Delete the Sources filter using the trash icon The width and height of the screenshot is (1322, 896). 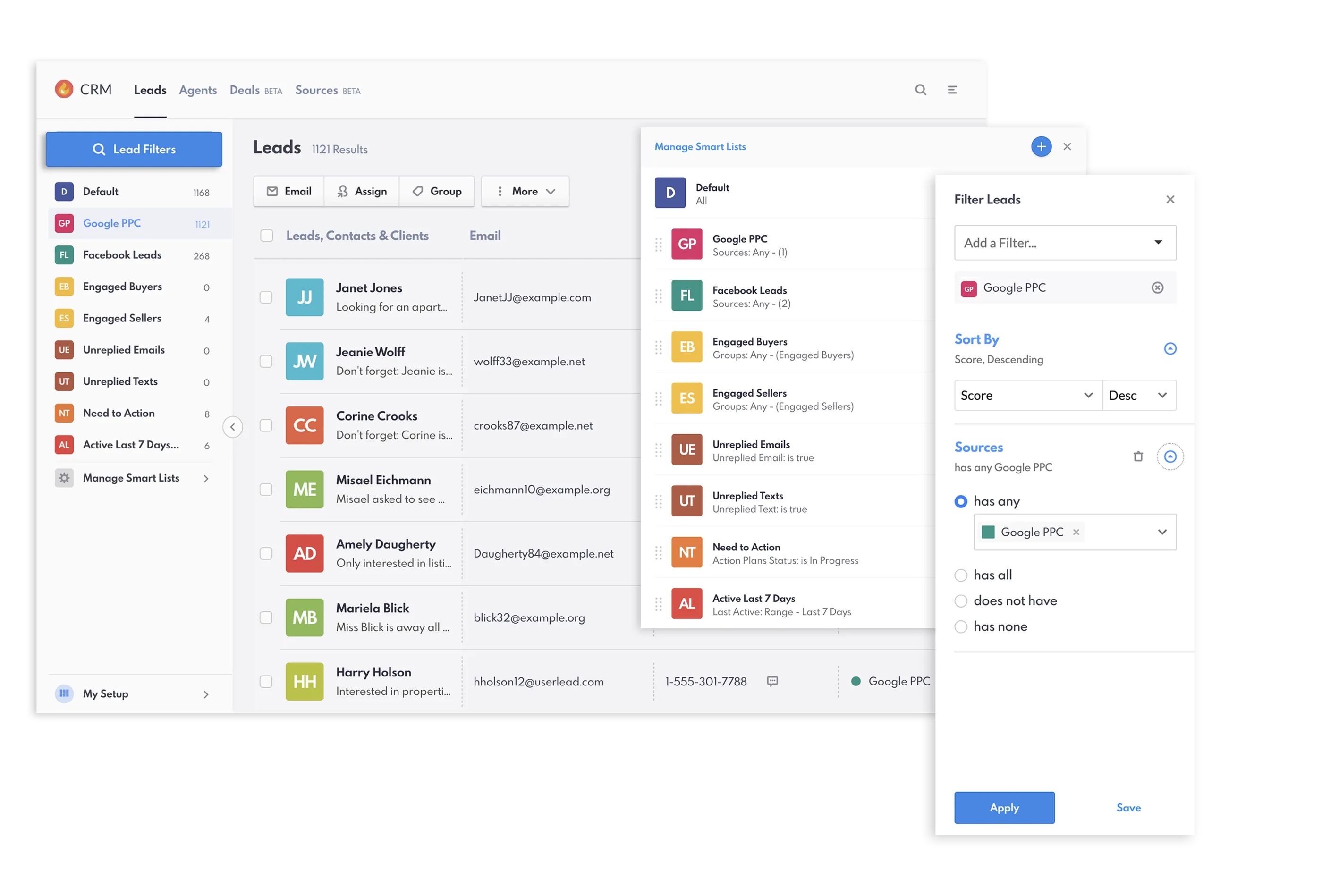[x=1138, y=456]
